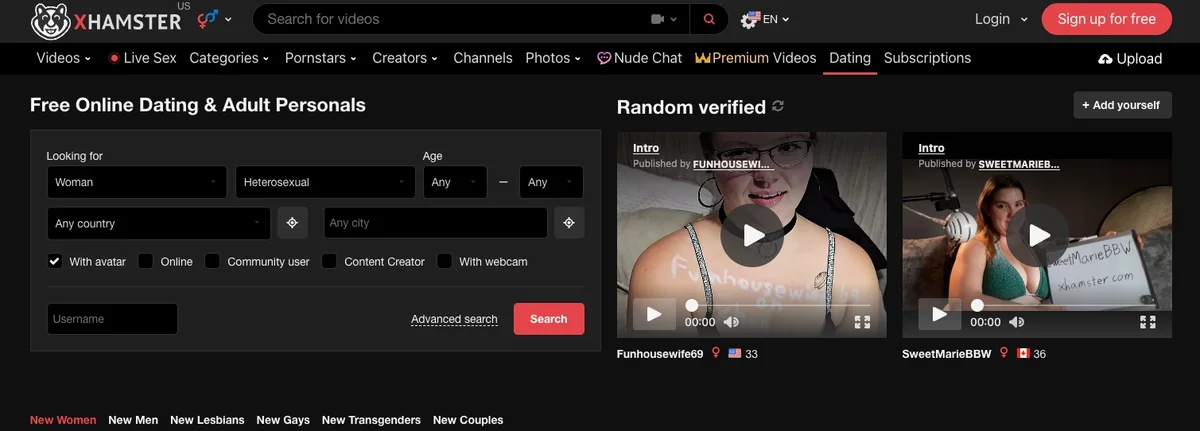Click the SWEETMARIEB... publisher link
Viewport: 1200px width, 431px height.
(1019, 163)
